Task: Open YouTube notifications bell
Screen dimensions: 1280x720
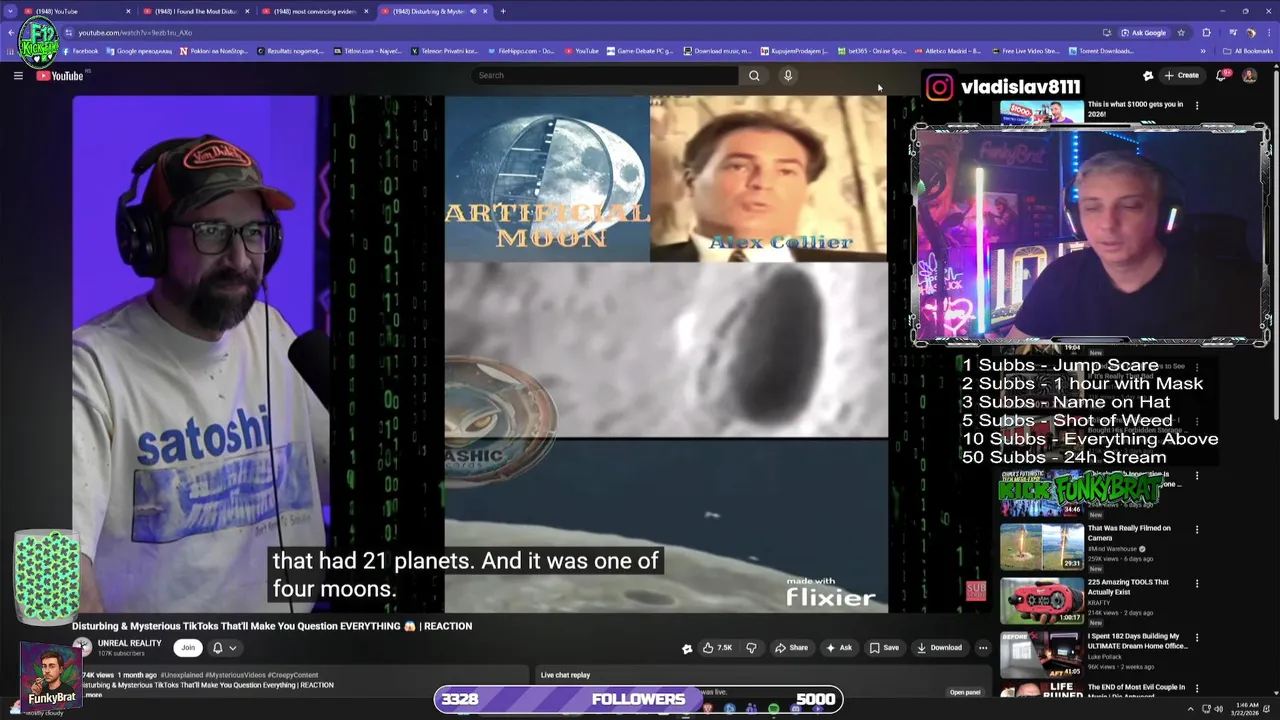Action: pyautogui.click(x=1221, y=75)
